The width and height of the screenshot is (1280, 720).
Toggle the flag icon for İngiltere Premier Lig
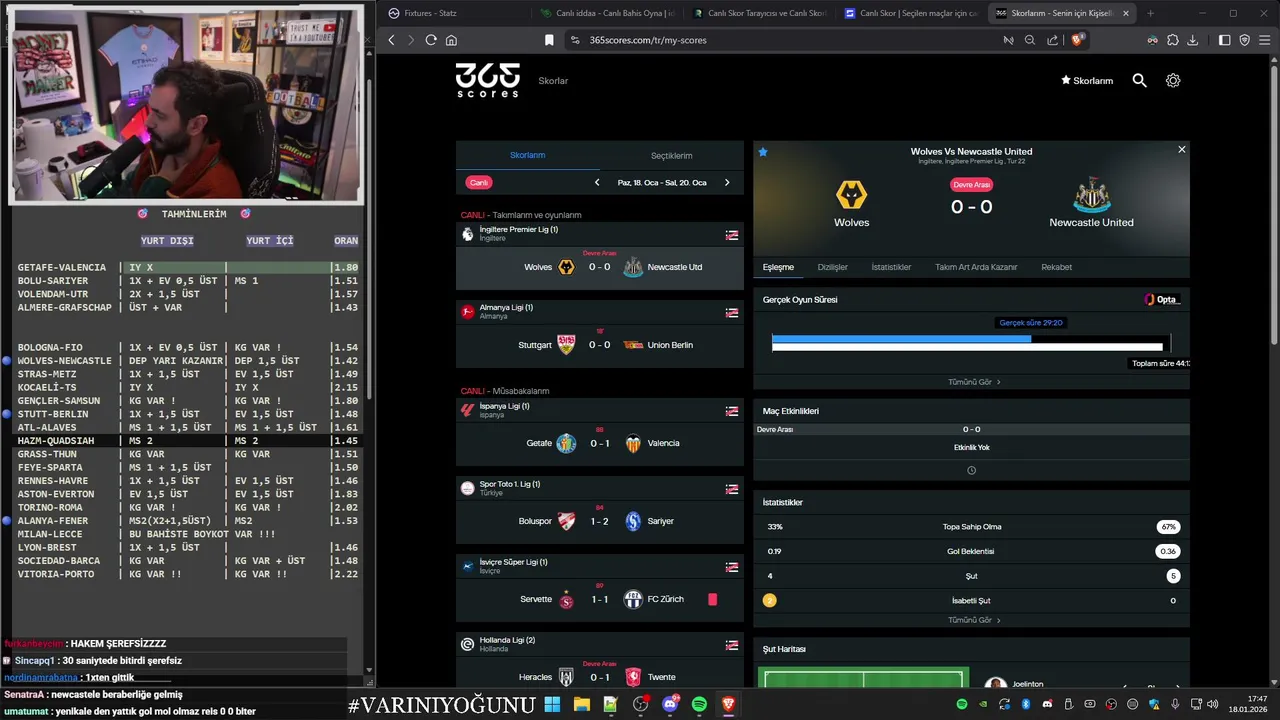click(732, 235)
